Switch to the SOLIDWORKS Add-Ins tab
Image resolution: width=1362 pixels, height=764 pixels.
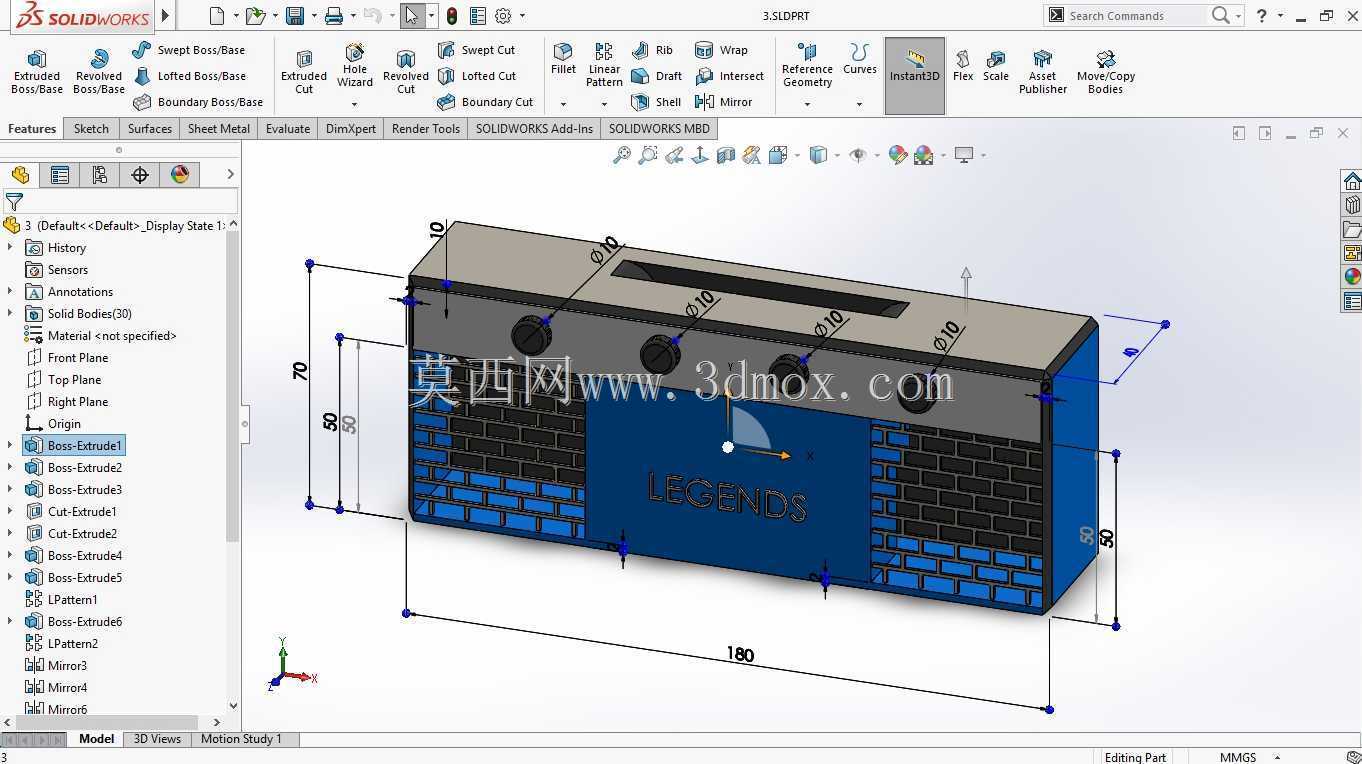click(534, 128)
